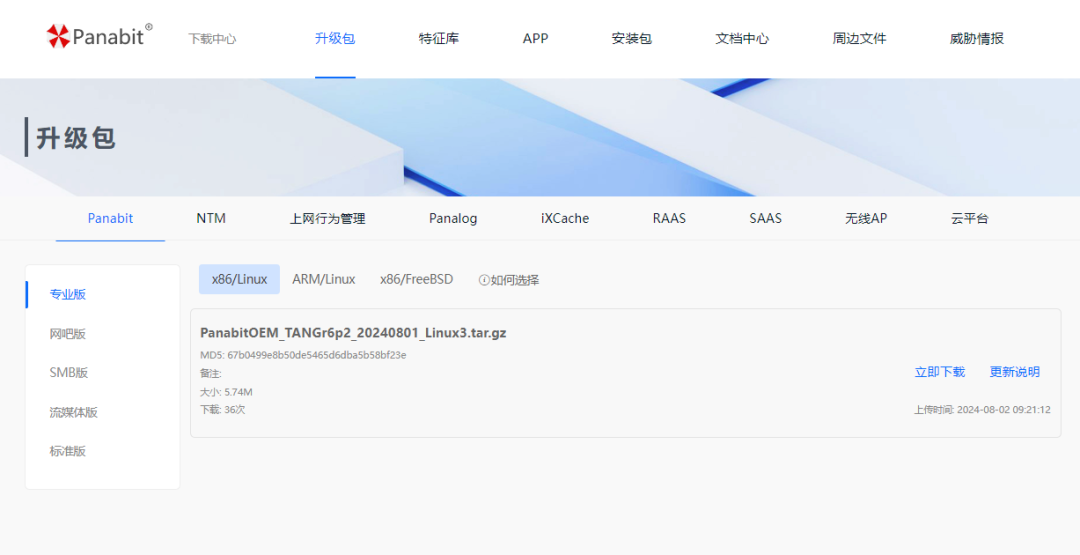Switch to the 无线AP tab
Viewport: 1080px width, 555px height.
(x=866, y=218)
